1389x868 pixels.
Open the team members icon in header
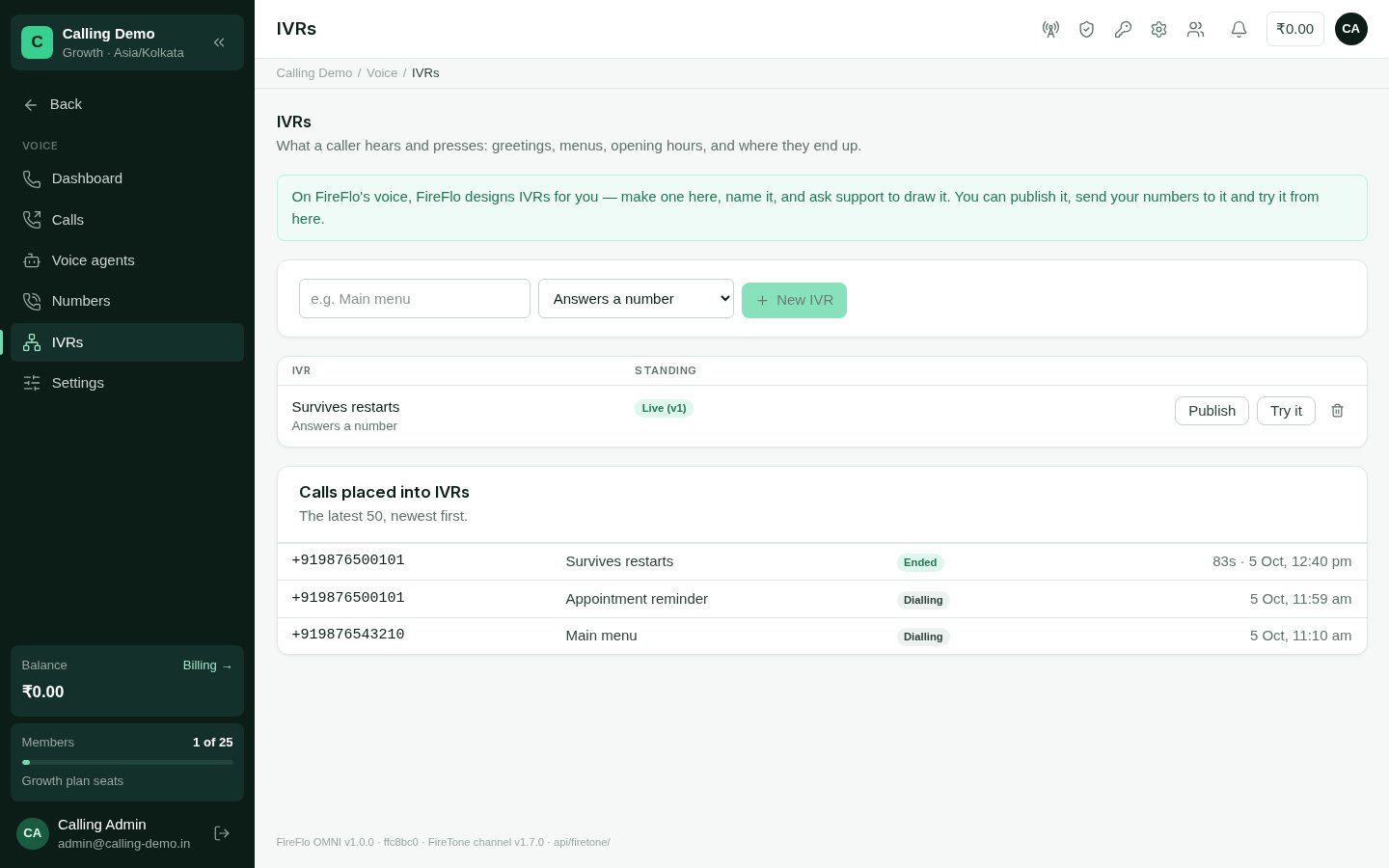pyautogui.click(x=1195, y=29)
